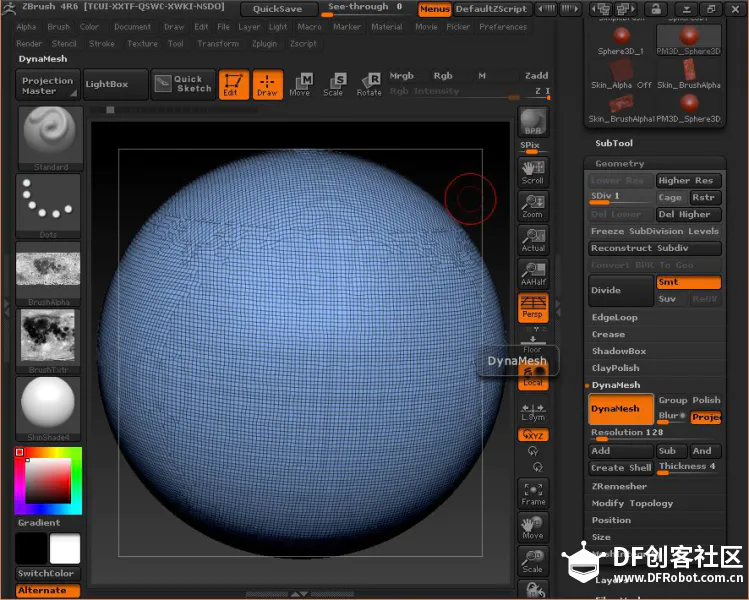The height and width of the screenshot is (600, 749).
Task: Open LightBox browser
Action: click(x=115, y=84)
